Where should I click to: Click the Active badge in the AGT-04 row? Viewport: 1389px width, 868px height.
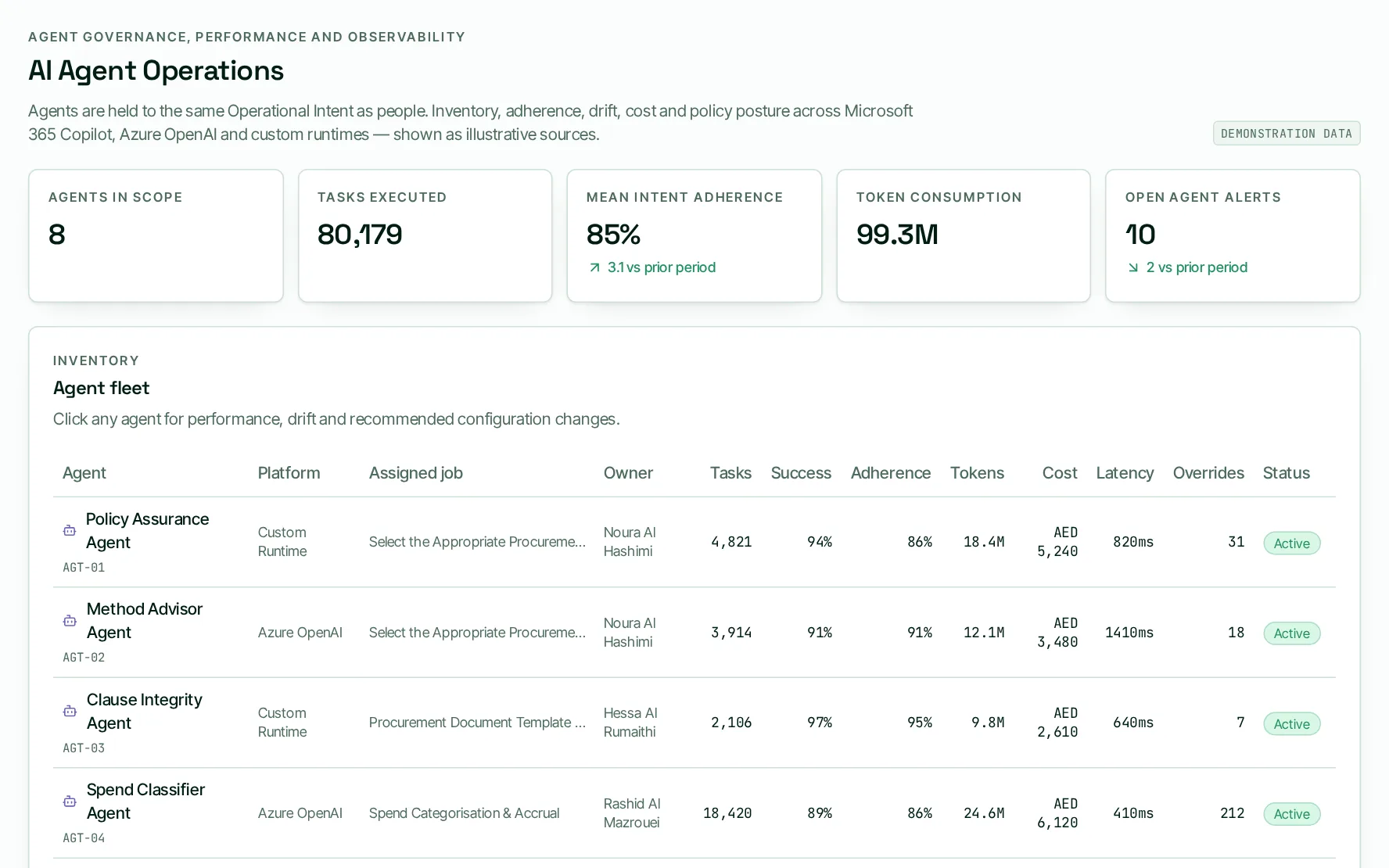pyautogui.click(x=1292, y=814)
